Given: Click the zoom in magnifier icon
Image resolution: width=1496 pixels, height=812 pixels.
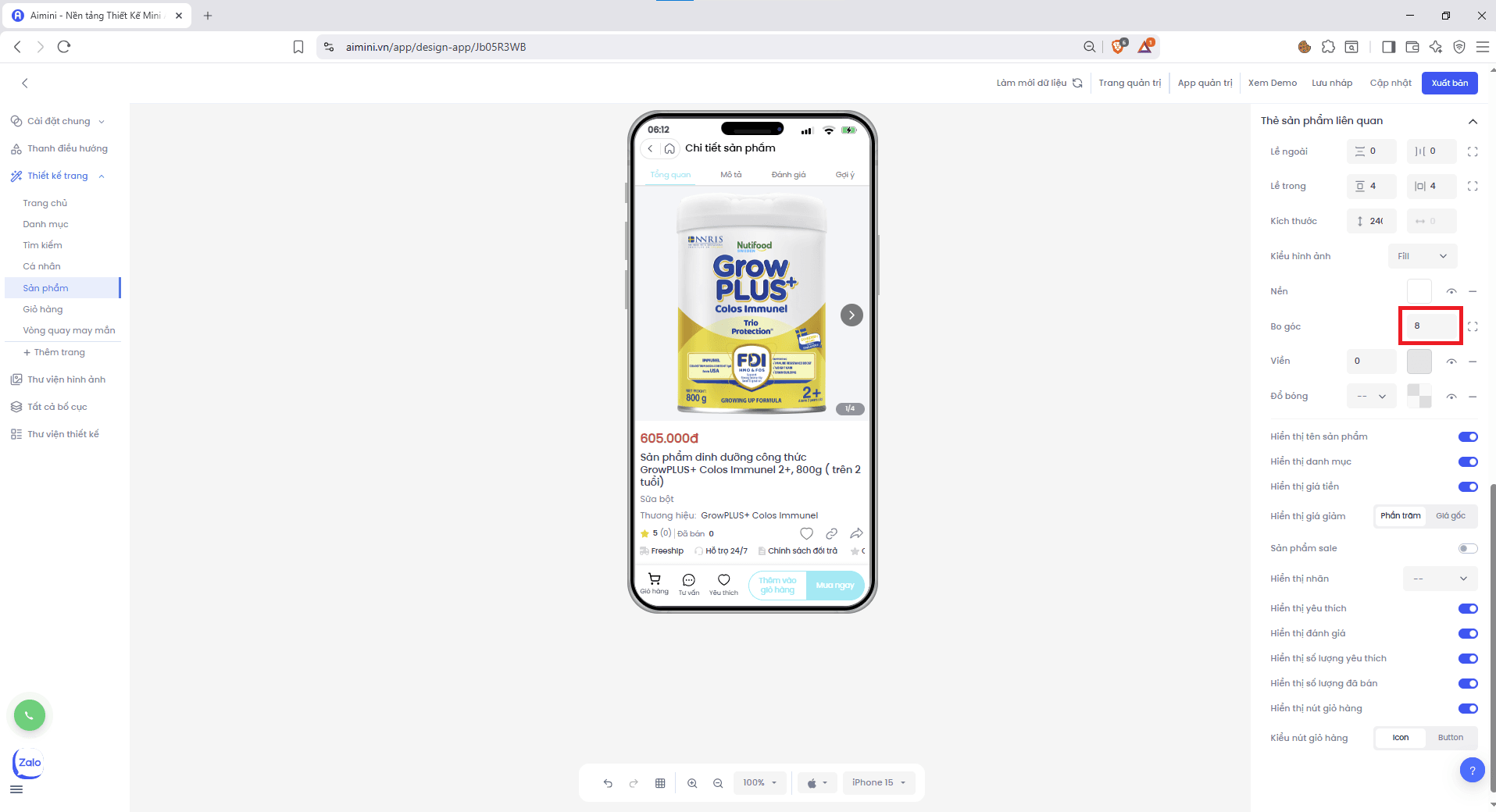Looking at the screenshot, I should pos(692,783).
